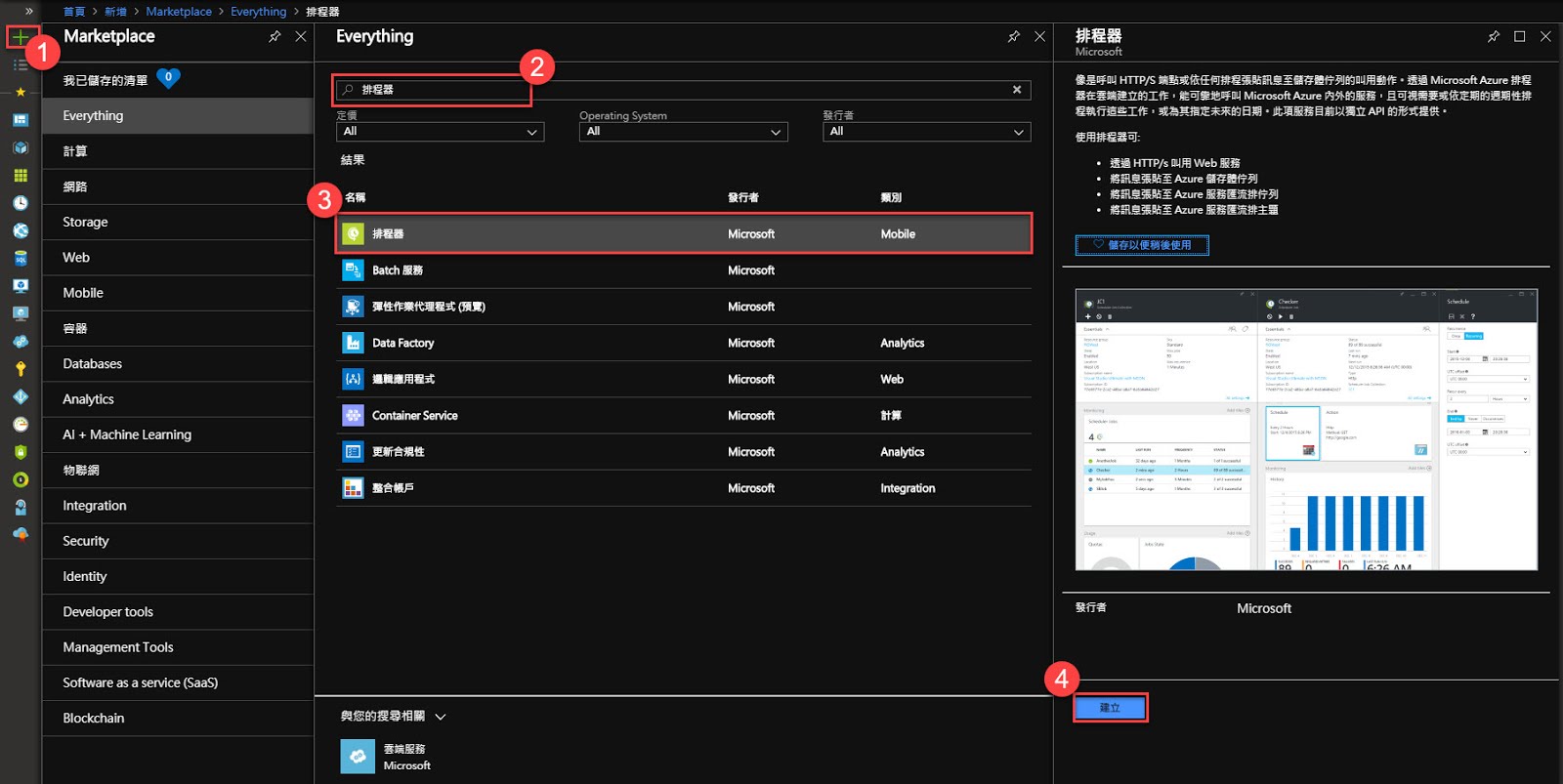The height and width of the screenshot is (784, 1563).
Task: Select 彈性作業代理程式 (預覽) result
Action: click(684, 307)
